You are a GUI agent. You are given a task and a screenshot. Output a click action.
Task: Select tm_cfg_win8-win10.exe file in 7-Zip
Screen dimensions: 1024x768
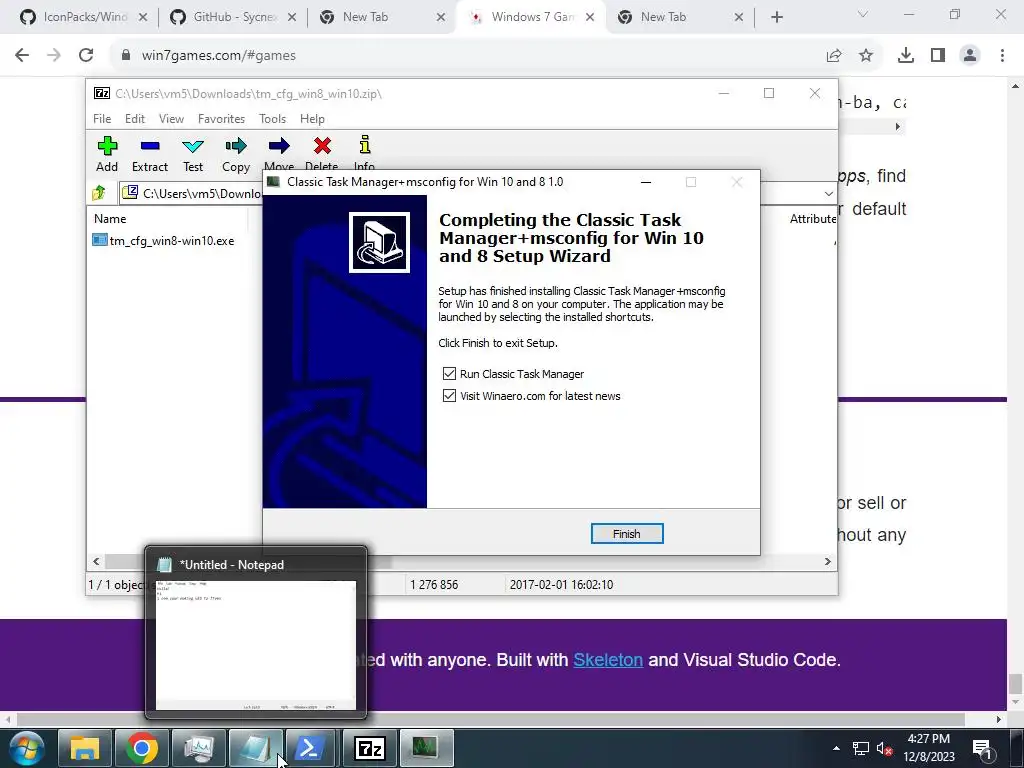163,240
